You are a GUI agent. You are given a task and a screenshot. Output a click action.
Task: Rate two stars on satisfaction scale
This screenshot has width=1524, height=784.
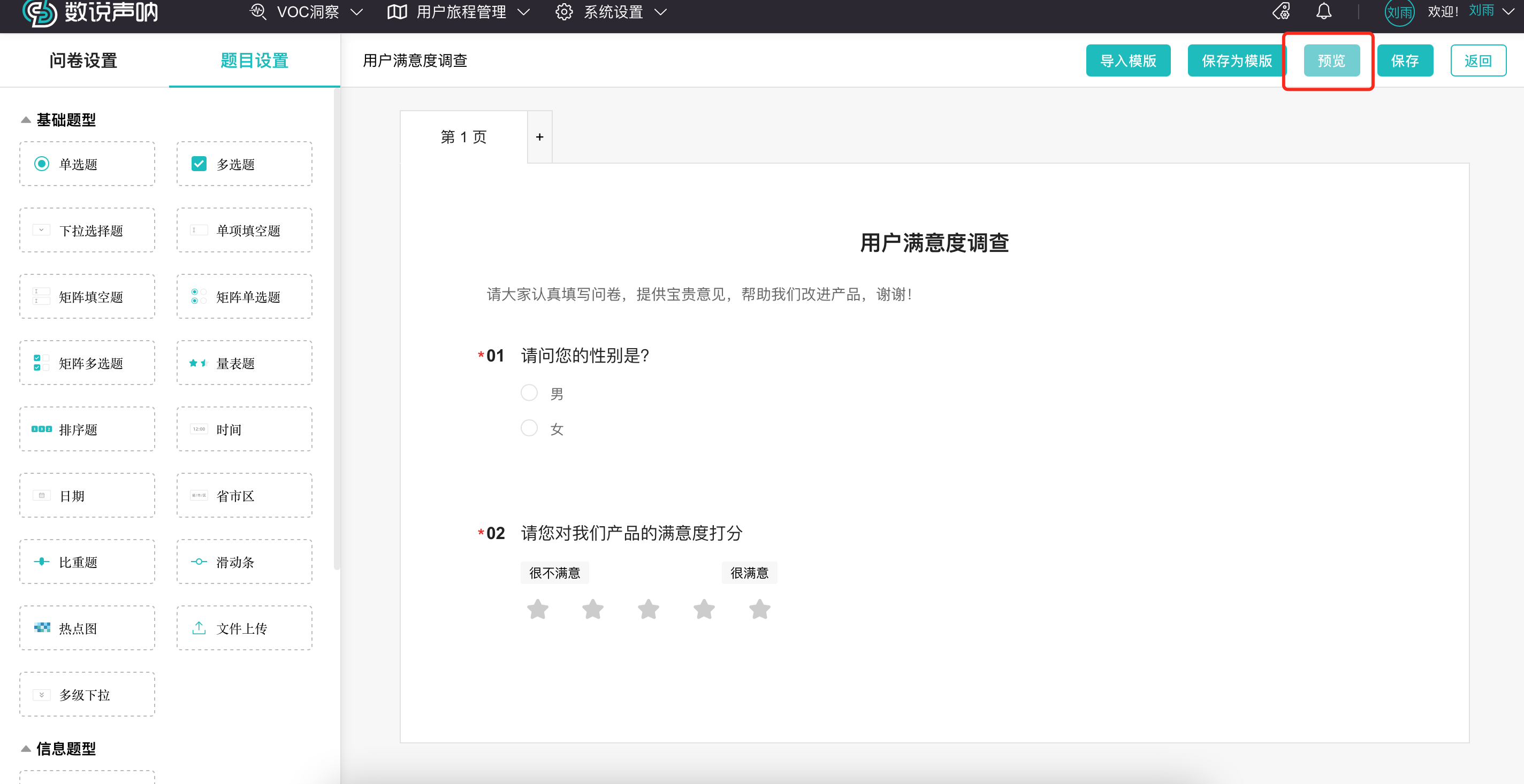[x=593, y=609]
